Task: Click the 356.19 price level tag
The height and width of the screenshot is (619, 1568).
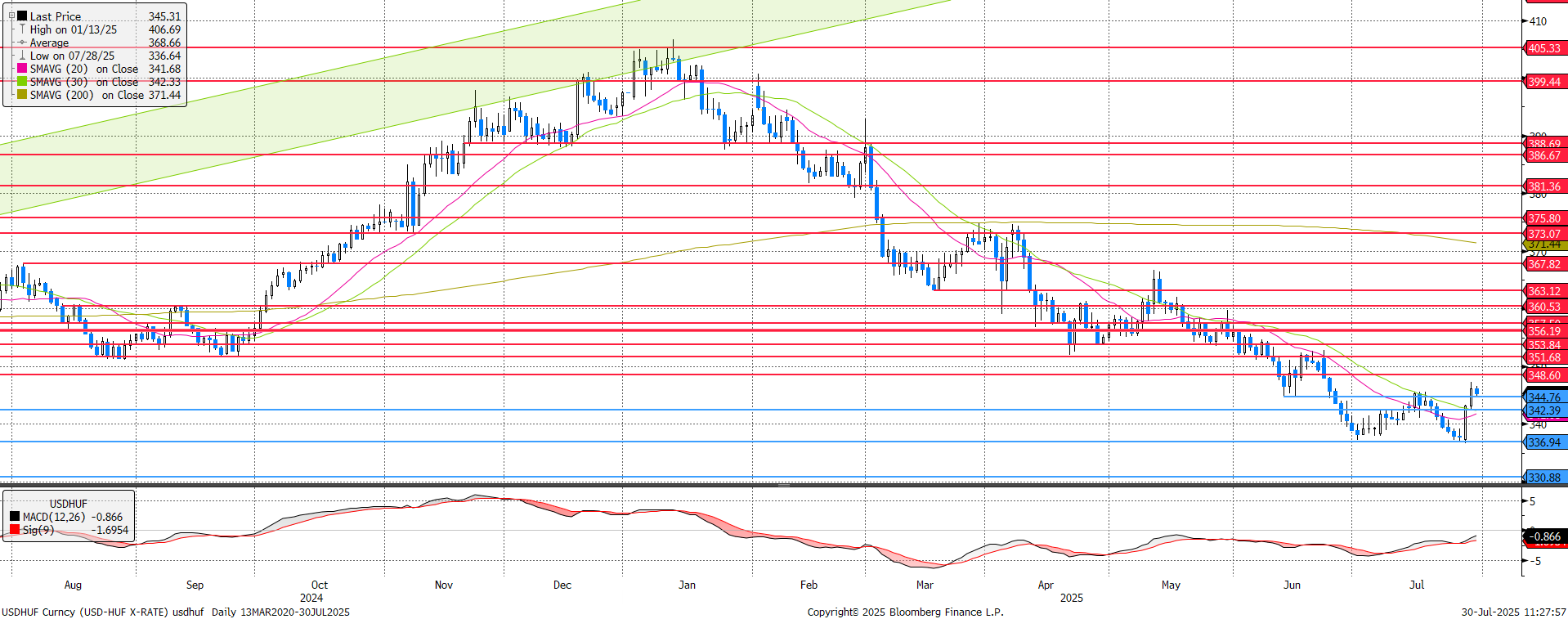Action: coord(1544,331)
